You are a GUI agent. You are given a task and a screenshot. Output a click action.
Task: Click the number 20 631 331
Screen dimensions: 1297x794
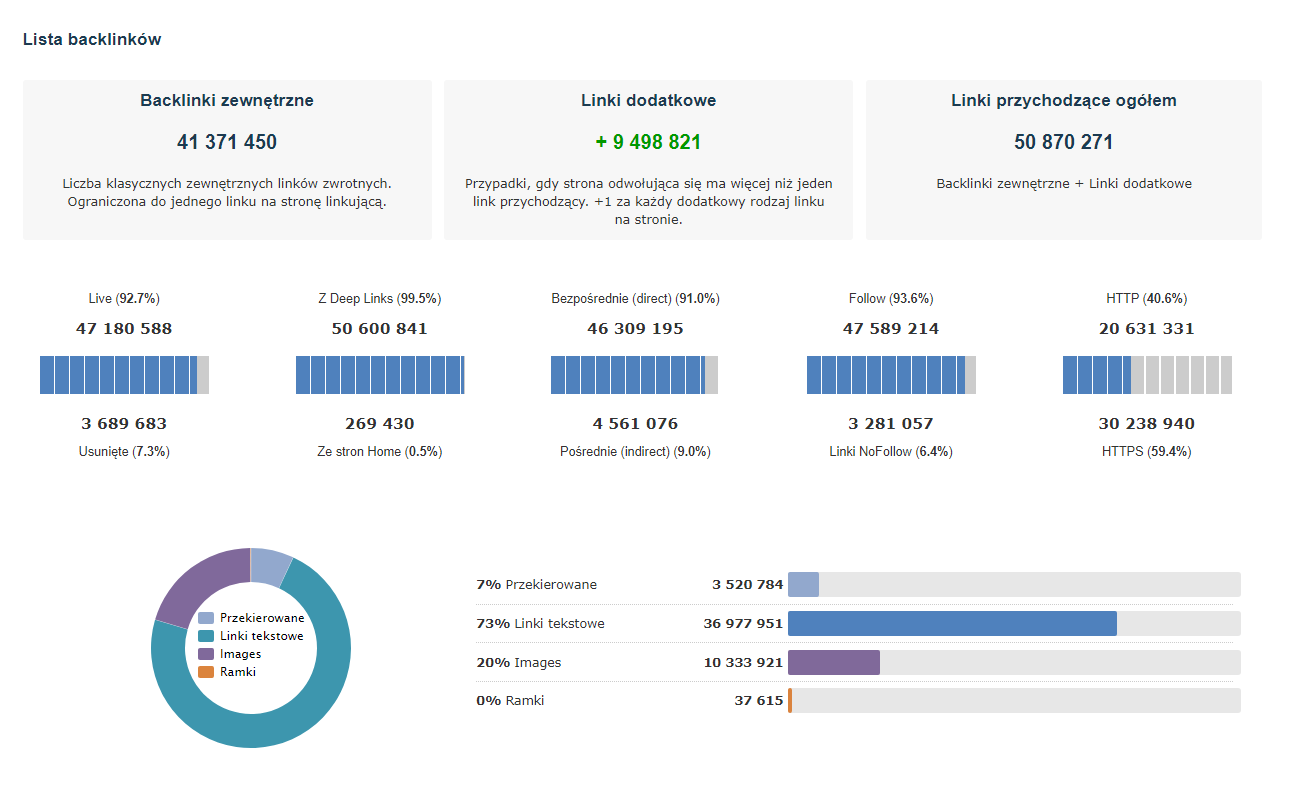1147,329
